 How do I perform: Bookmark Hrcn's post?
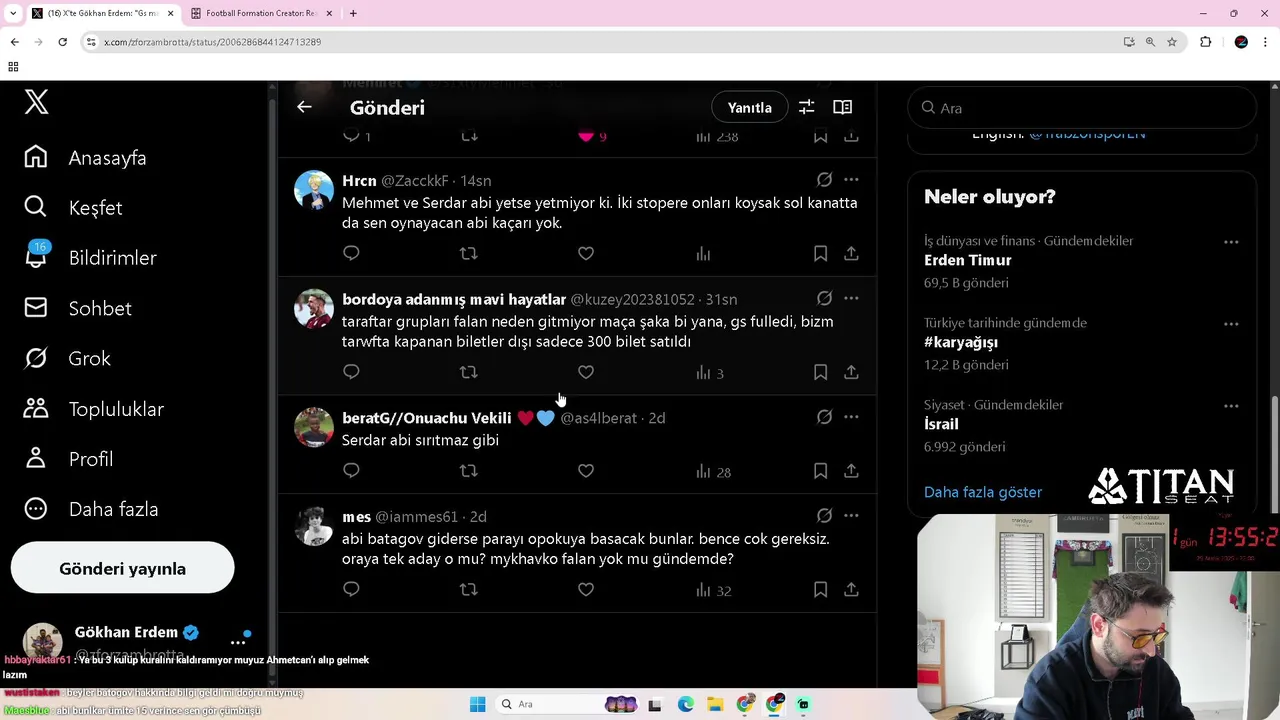click(x=820, y=254)
